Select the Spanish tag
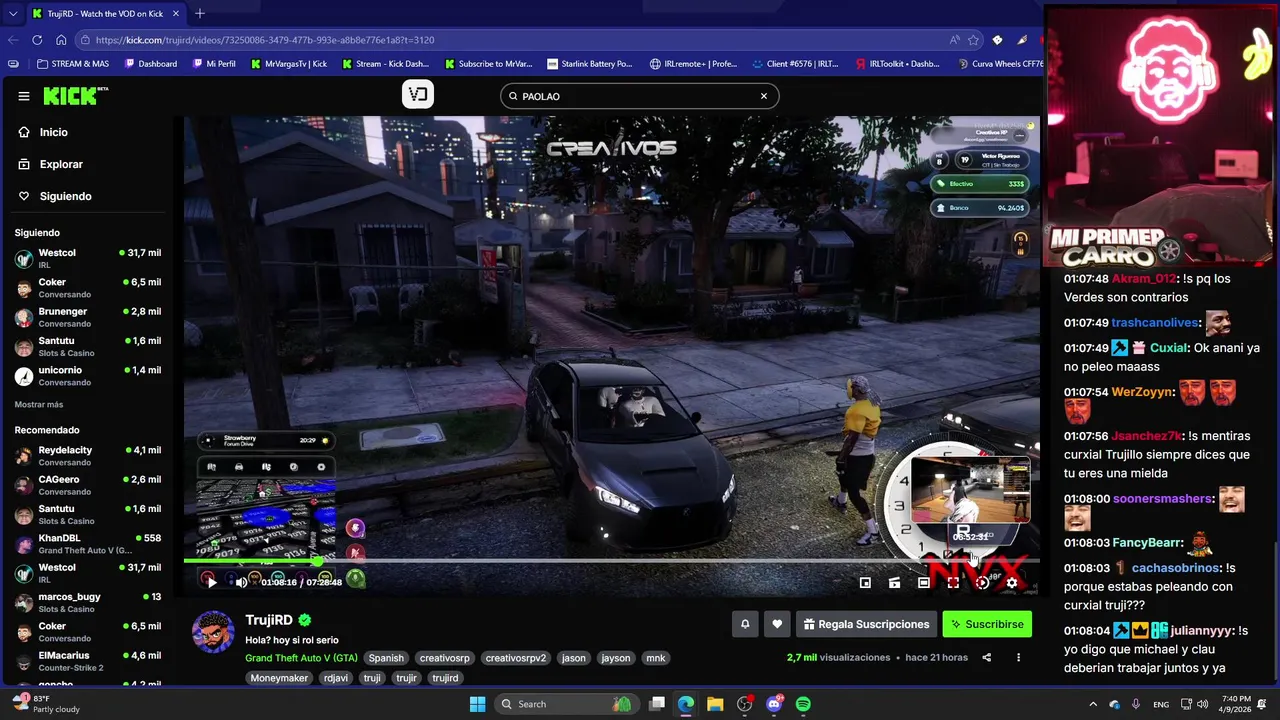1280x720 pixels. point(386,658)
